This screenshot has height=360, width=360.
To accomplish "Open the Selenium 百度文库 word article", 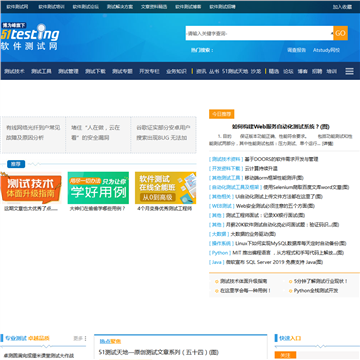I will click(306, 187).
